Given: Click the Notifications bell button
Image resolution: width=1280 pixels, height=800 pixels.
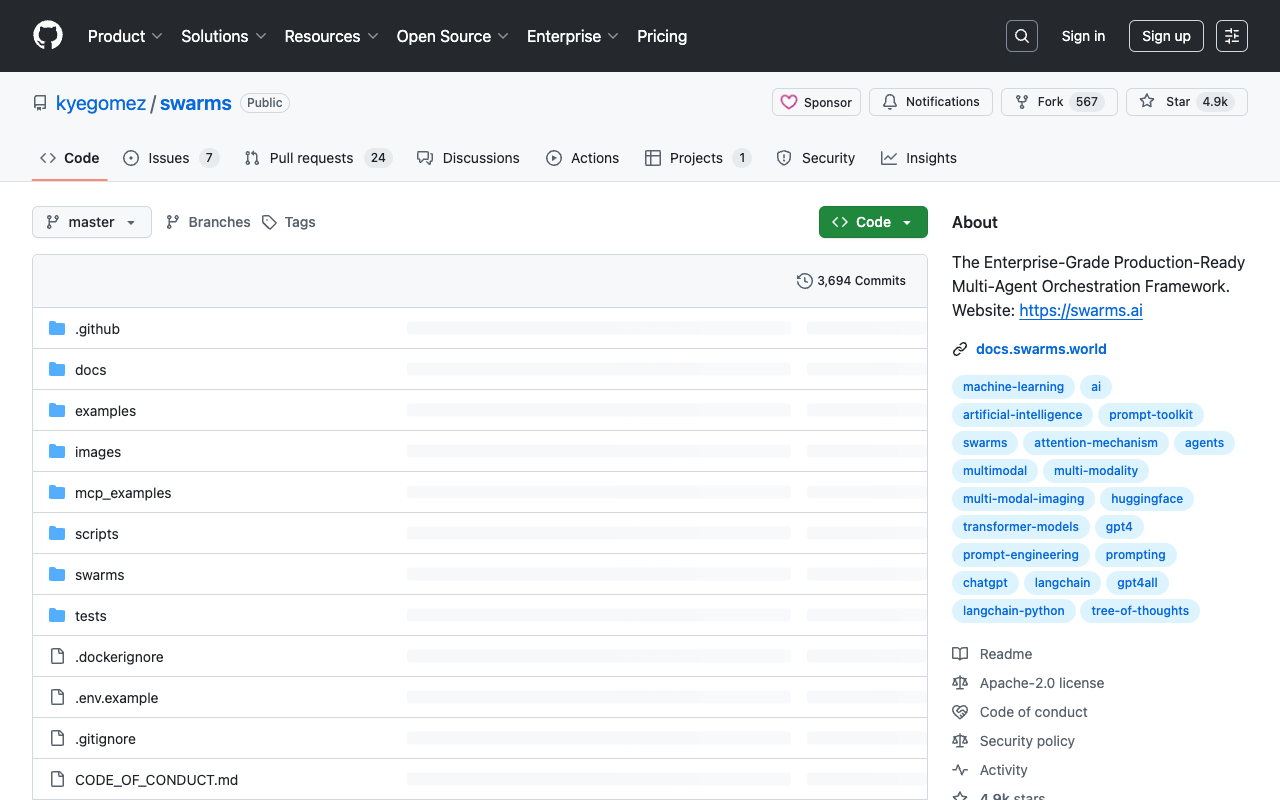Looking at the screenshot, I should pyautogui.click(x=931, y=102).
